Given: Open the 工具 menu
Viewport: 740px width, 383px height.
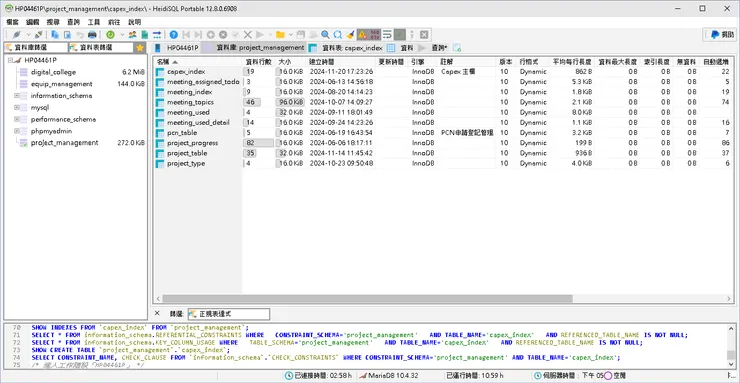Looking at the screenshot, I should pyautogui.click(x=94, y=22).
